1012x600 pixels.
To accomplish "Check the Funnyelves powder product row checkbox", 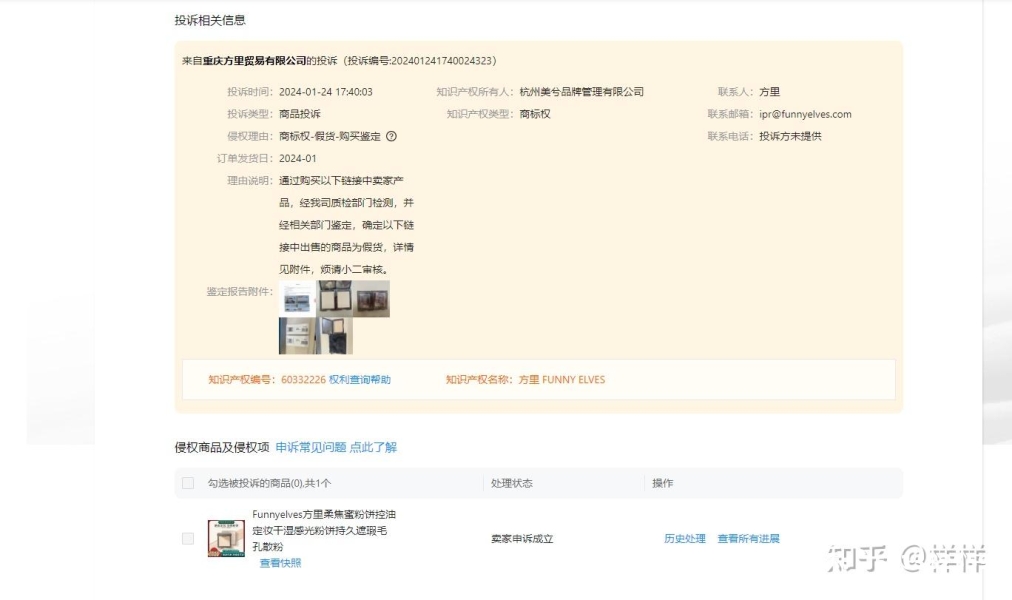I will (x=188, y=539).
